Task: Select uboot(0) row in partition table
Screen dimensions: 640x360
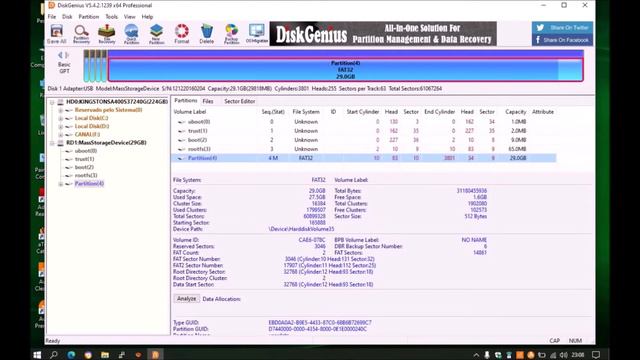Action: 364,122
